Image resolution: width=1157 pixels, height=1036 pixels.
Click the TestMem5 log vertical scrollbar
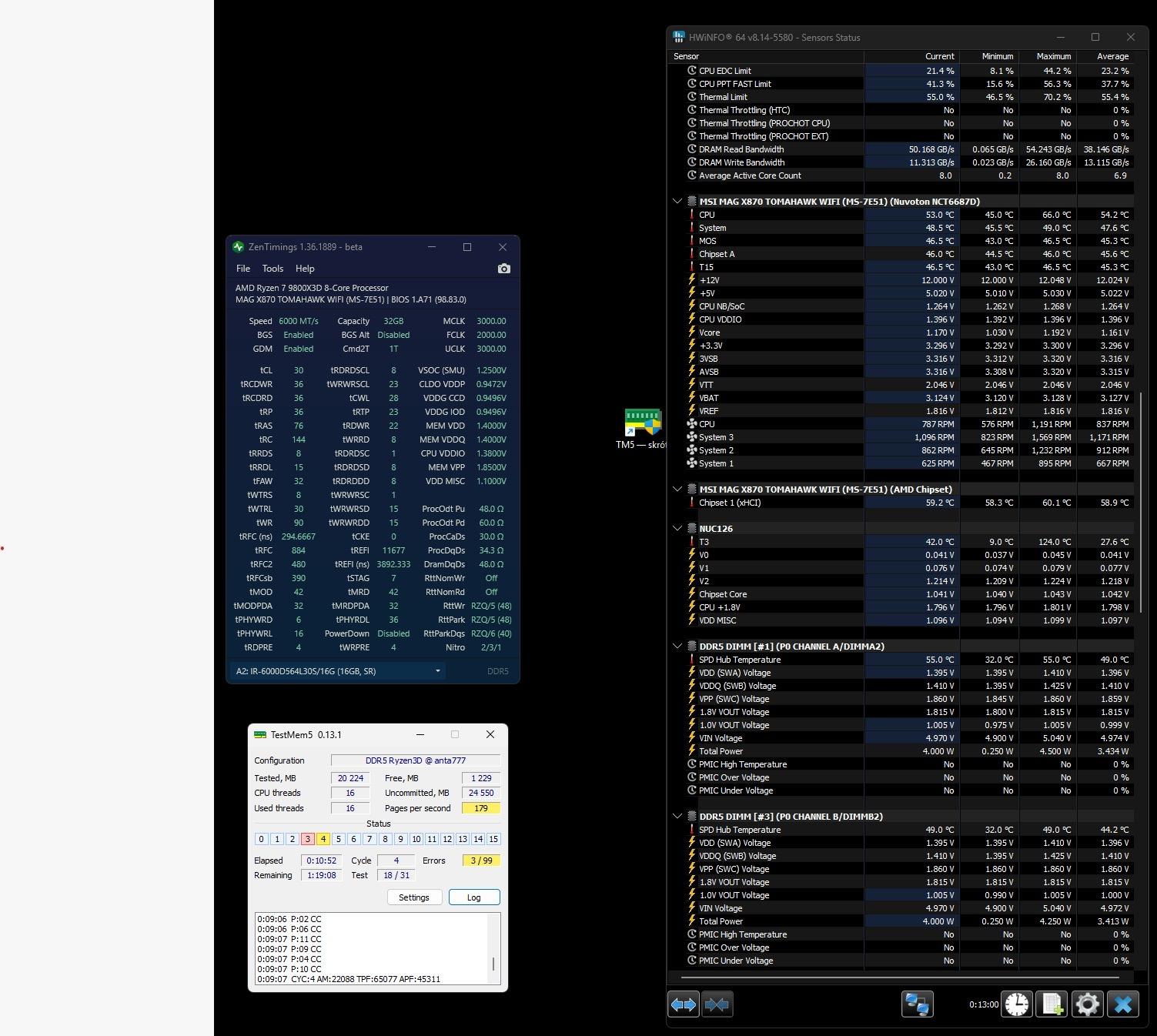[x=493, y=964]
